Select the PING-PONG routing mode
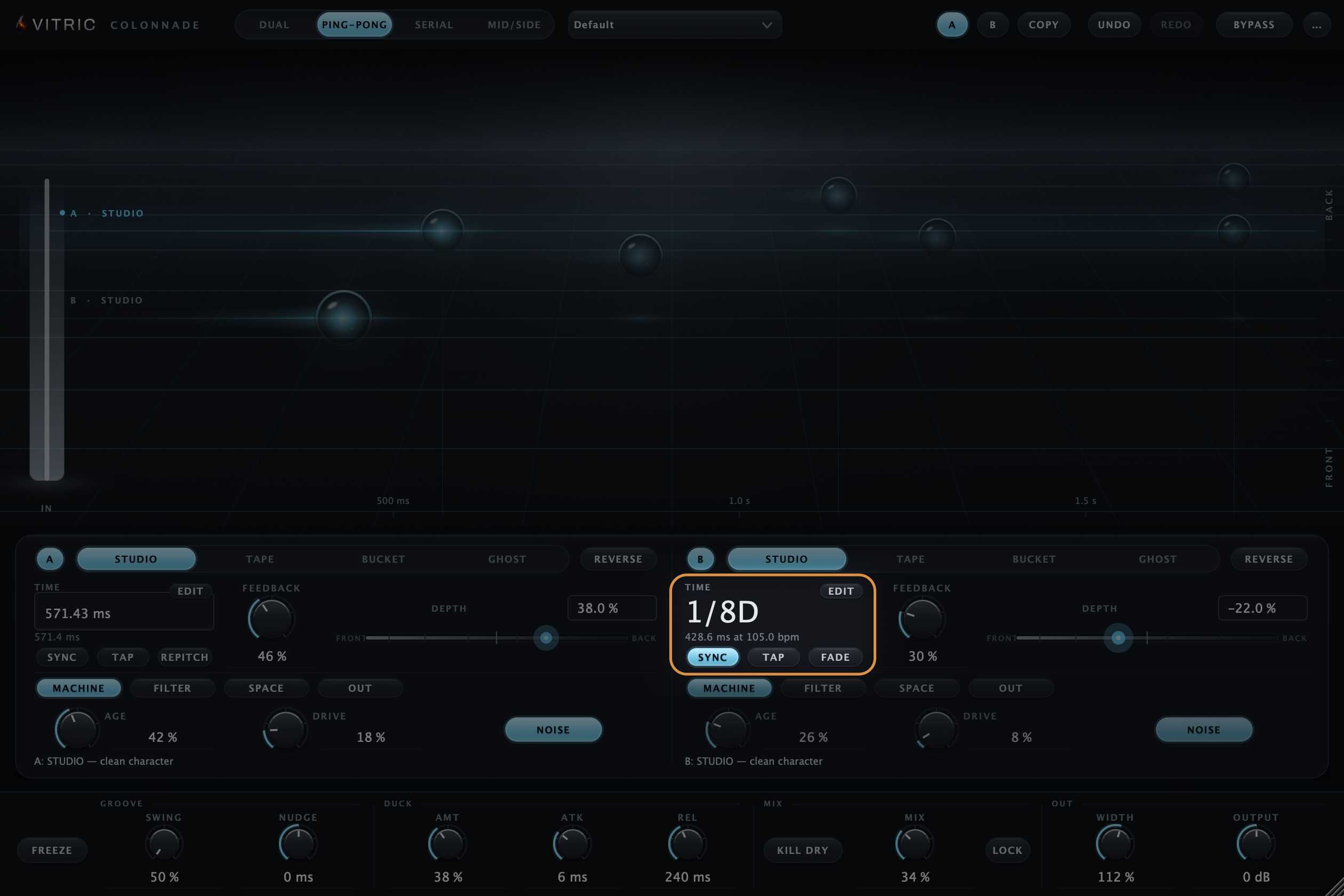This screenshot has height=896, width=1344. pos(354,25)
